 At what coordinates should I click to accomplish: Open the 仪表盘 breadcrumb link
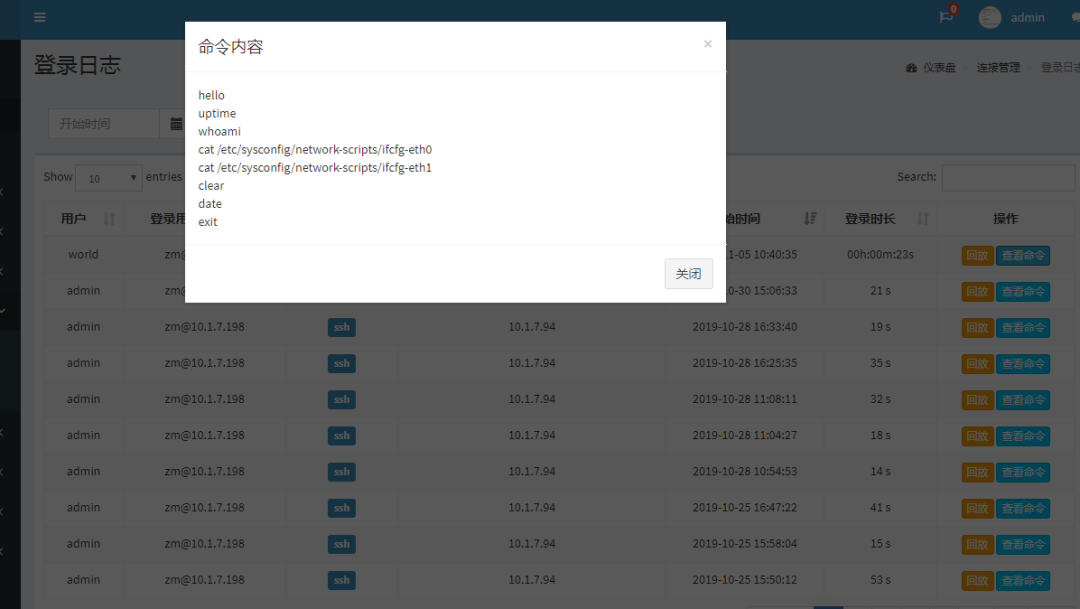[931, 68]
